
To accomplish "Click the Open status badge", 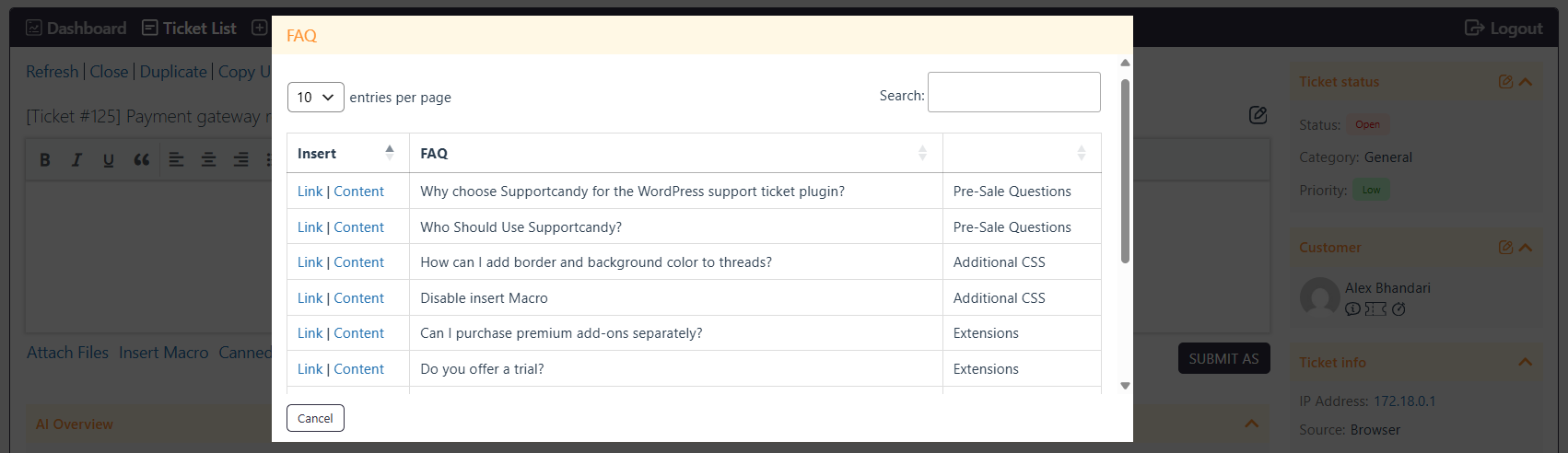I will coord(1367,125).
